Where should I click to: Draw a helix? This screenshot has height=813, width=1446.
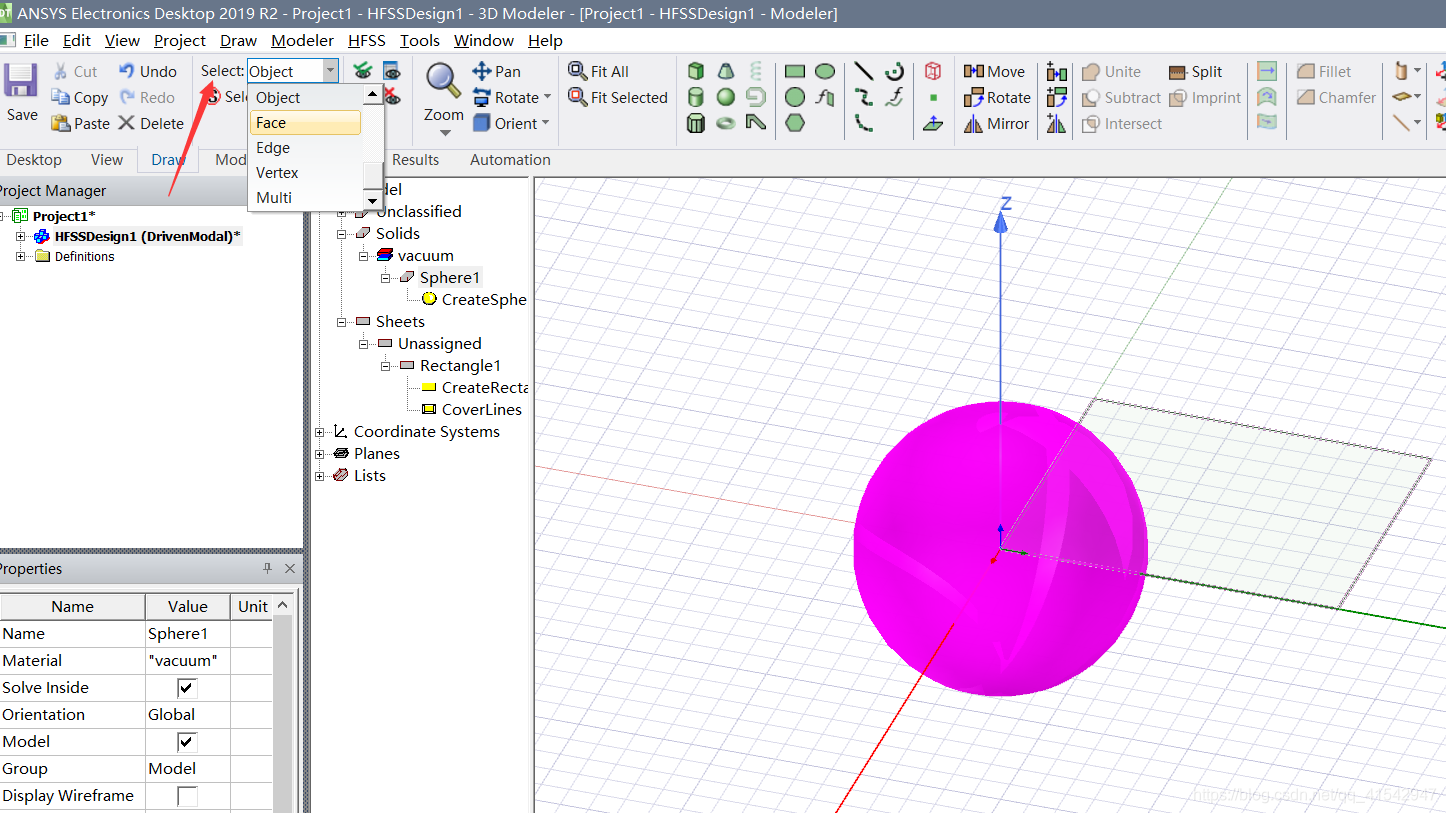pyautogui.click(x=756, y=71)
